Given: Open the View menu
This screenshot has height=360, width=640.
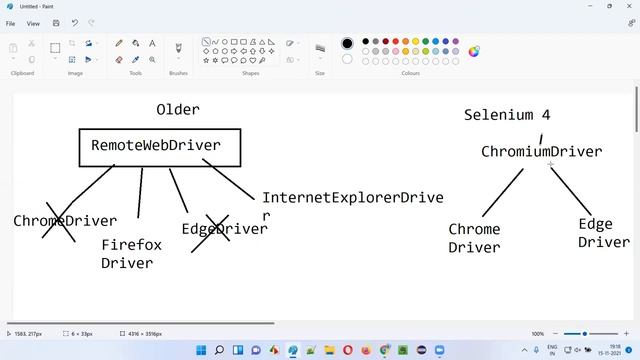Looking at the screenshot, I should point(33,24).
